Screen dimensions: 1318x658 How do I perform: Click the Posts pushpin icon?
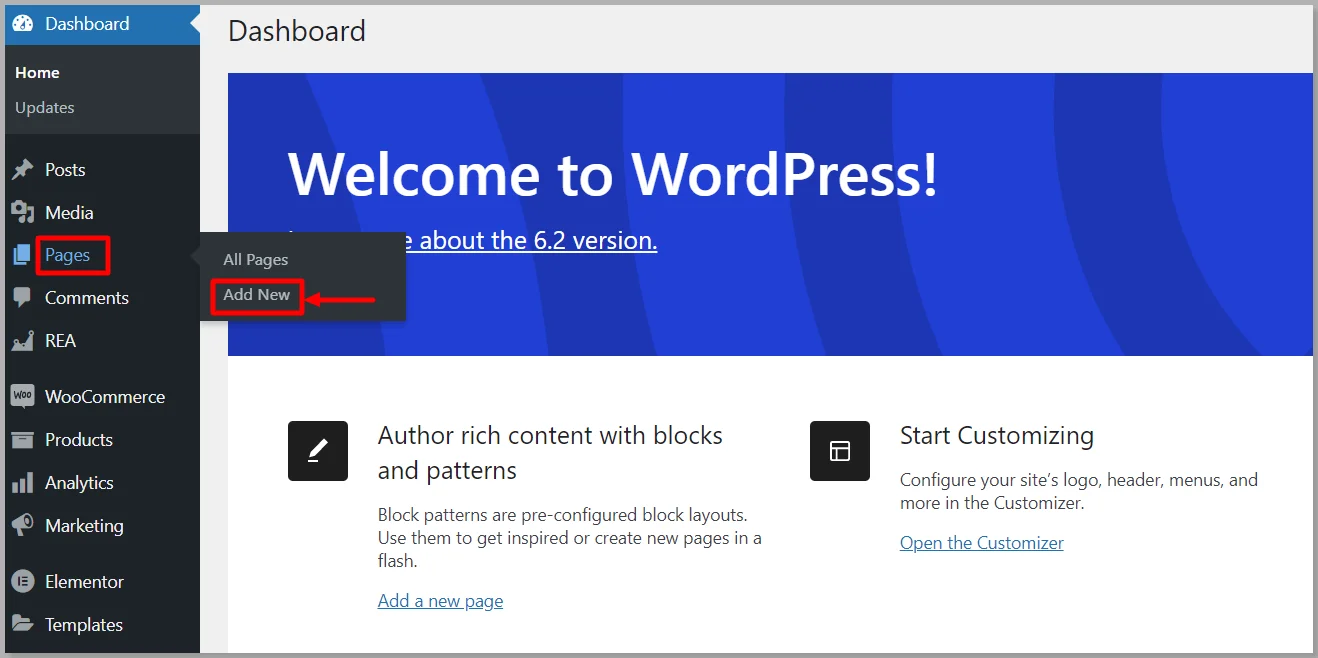tap(23, 170)
